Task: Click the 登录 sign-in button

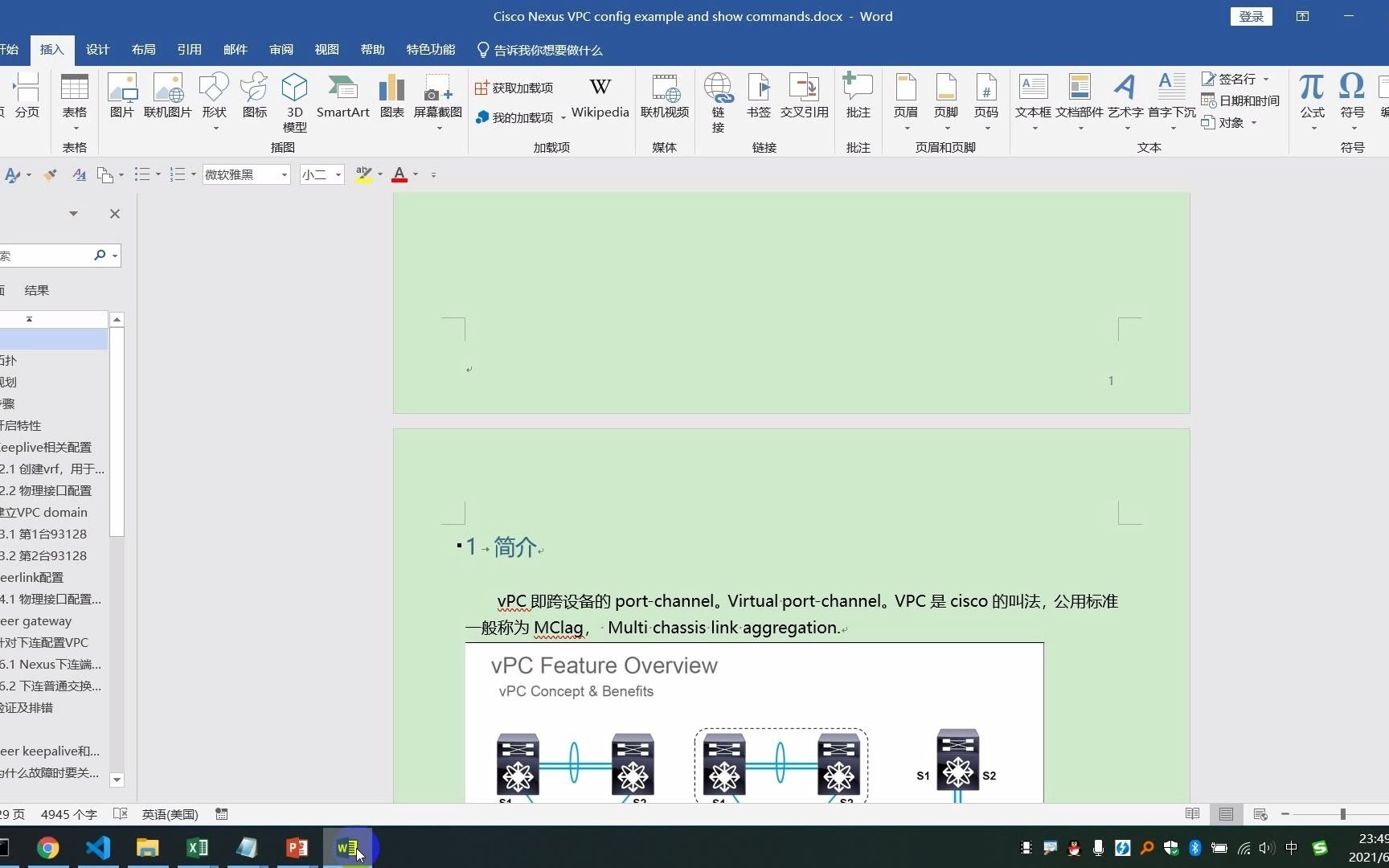Action: (1252, 16)
